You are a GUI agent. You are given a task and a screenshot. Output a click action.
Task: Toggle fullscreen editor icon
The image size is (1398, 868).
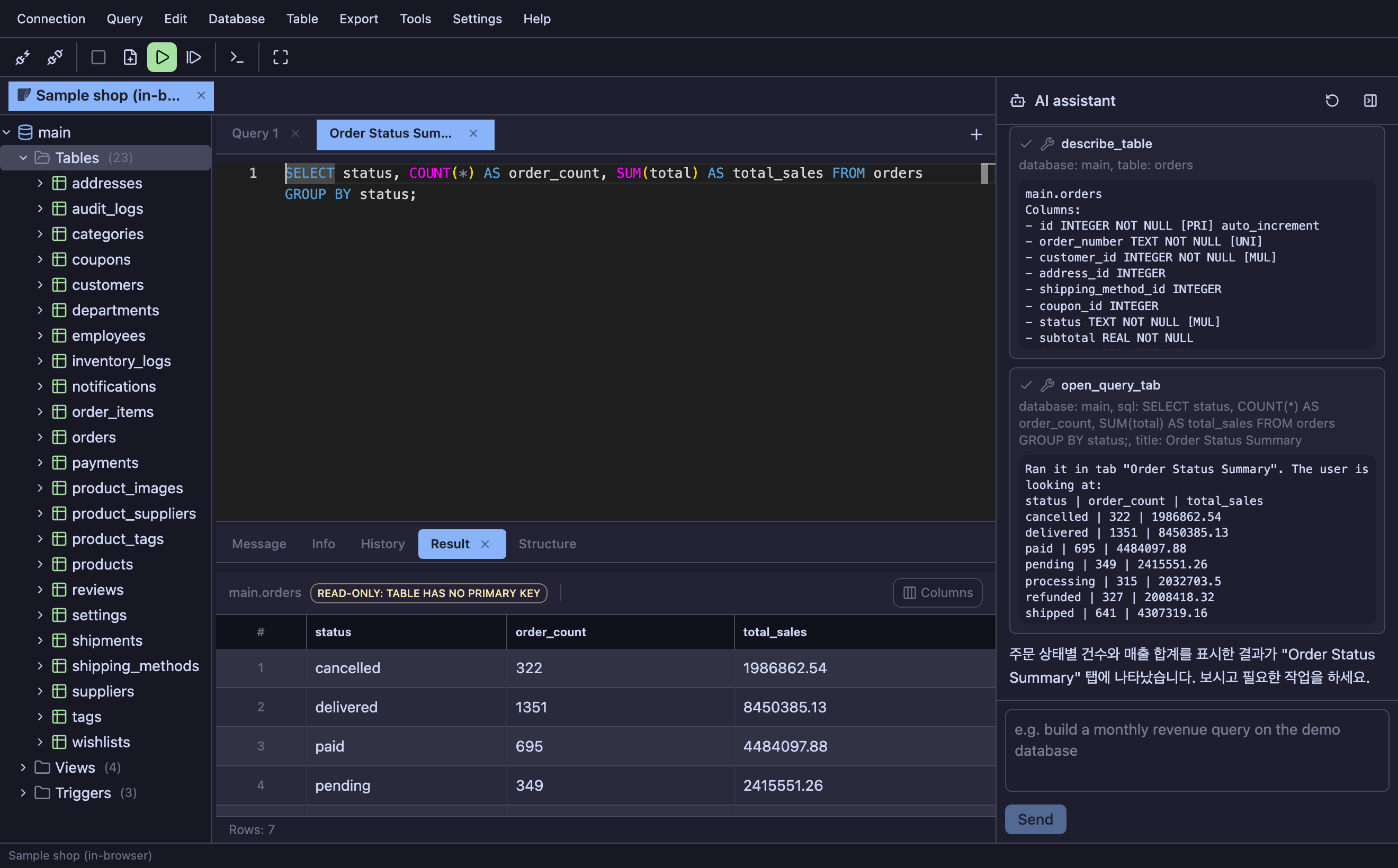click(280, 57)
